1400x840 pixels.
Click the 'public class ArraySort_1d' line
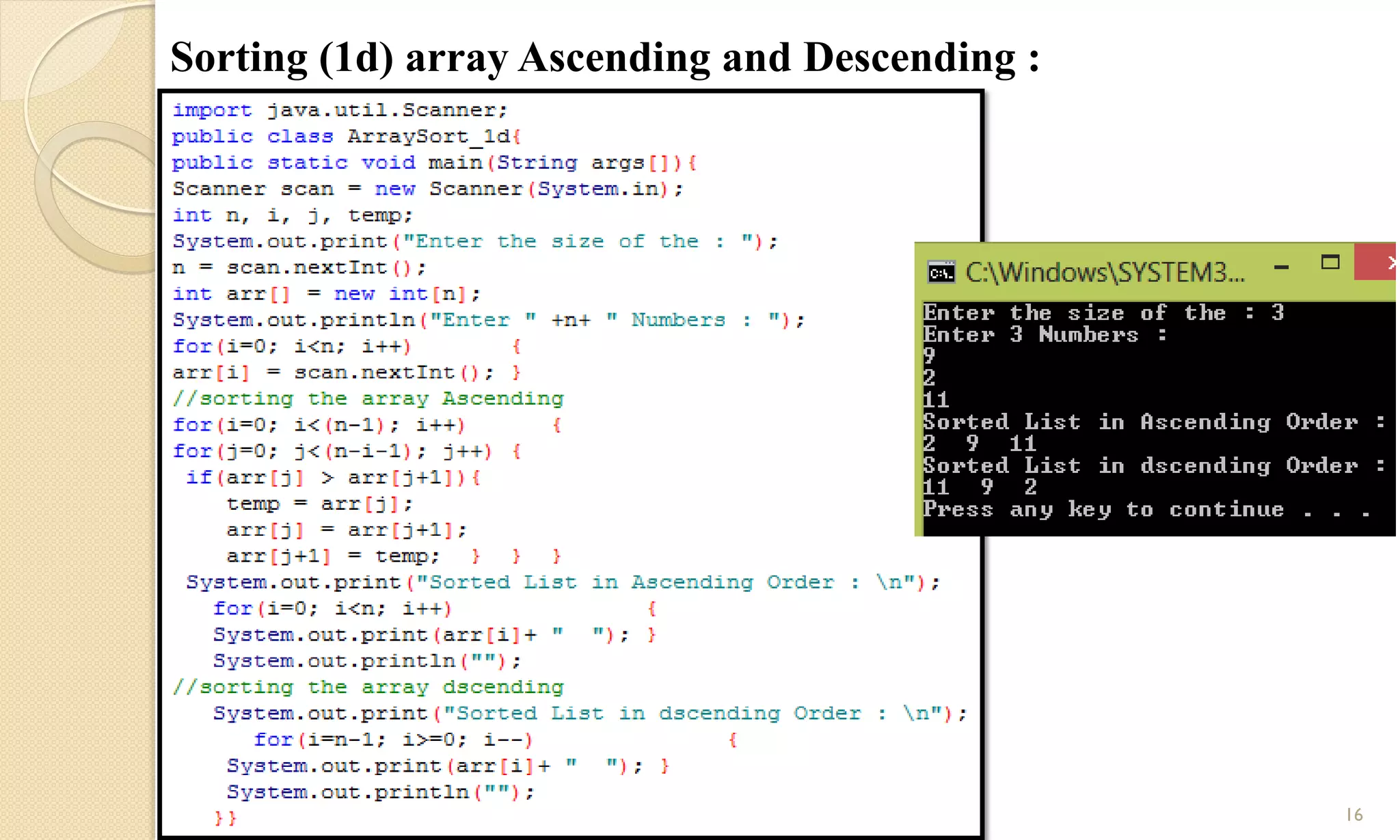coord(347,137)
